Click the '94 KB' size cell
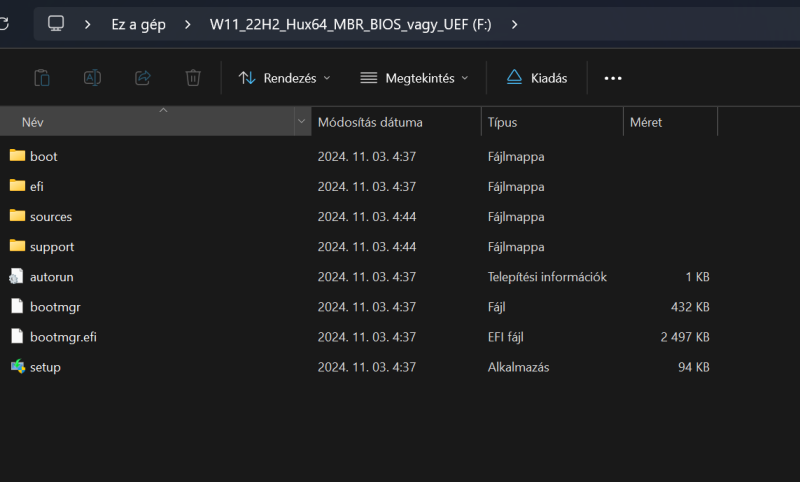This screenshot has height=482, width=800. pyautogui.click(x=693, y=367)
